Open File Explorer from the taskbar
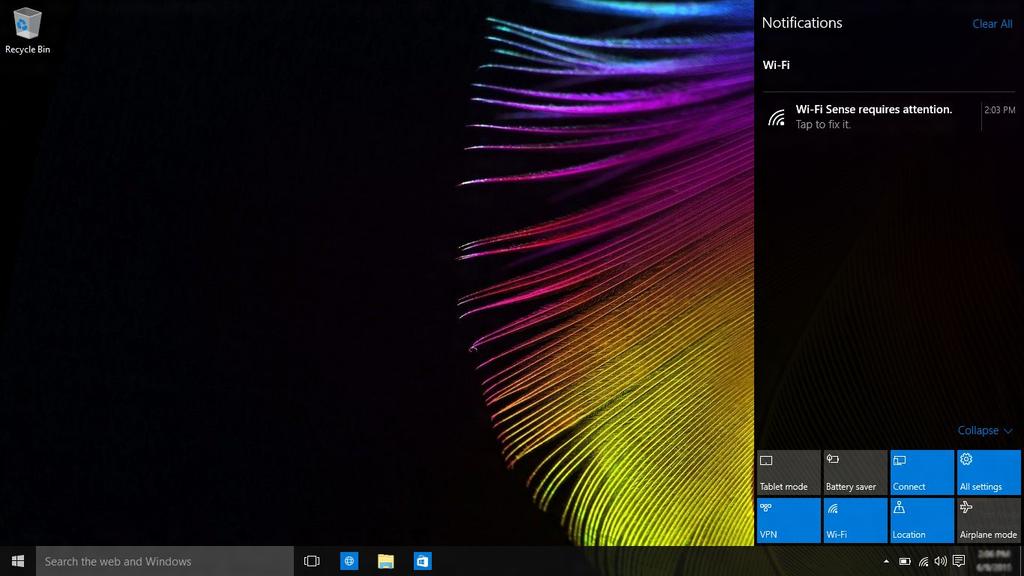 [x=386, y=561]
